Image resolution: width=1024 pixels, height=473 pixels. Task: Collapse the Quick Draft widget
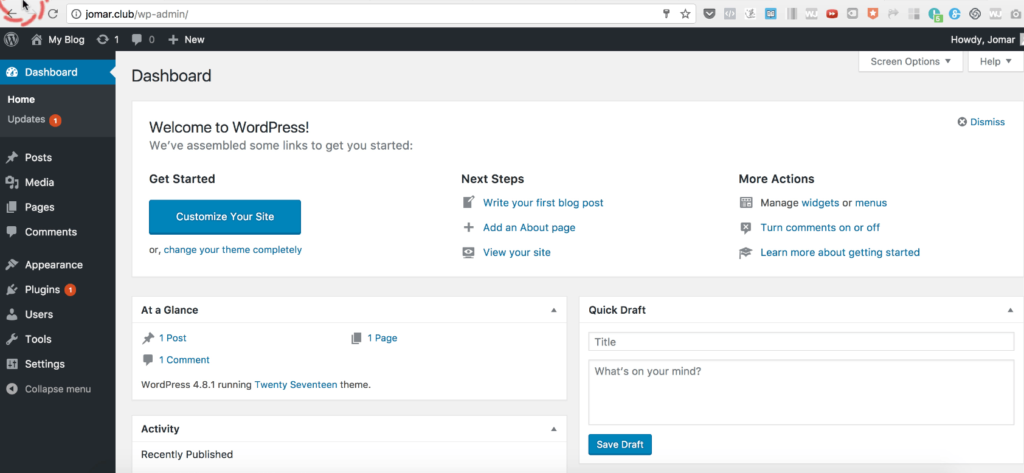tap(1010, 310)
